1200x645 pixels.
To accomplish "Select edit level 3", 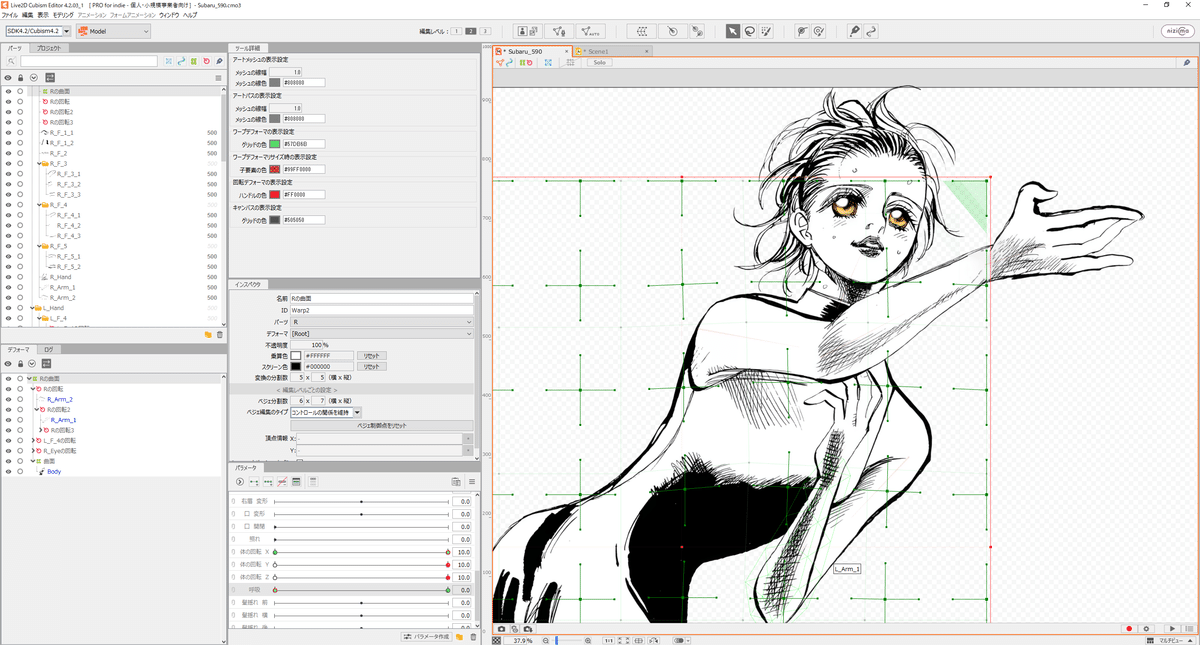I will pos(485,32).
